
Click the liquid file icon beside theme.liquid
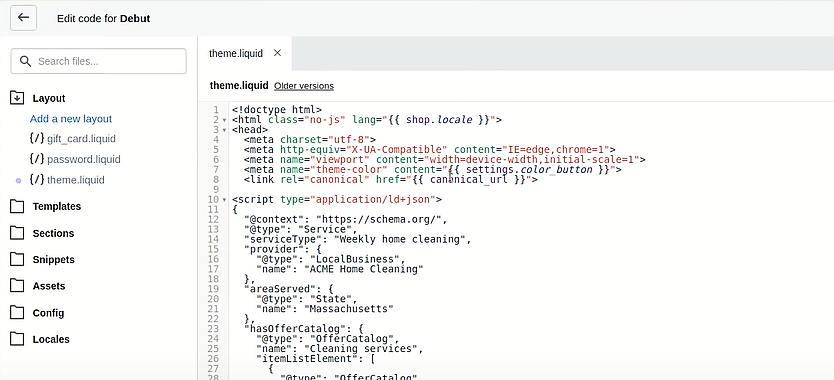point(37,180)
